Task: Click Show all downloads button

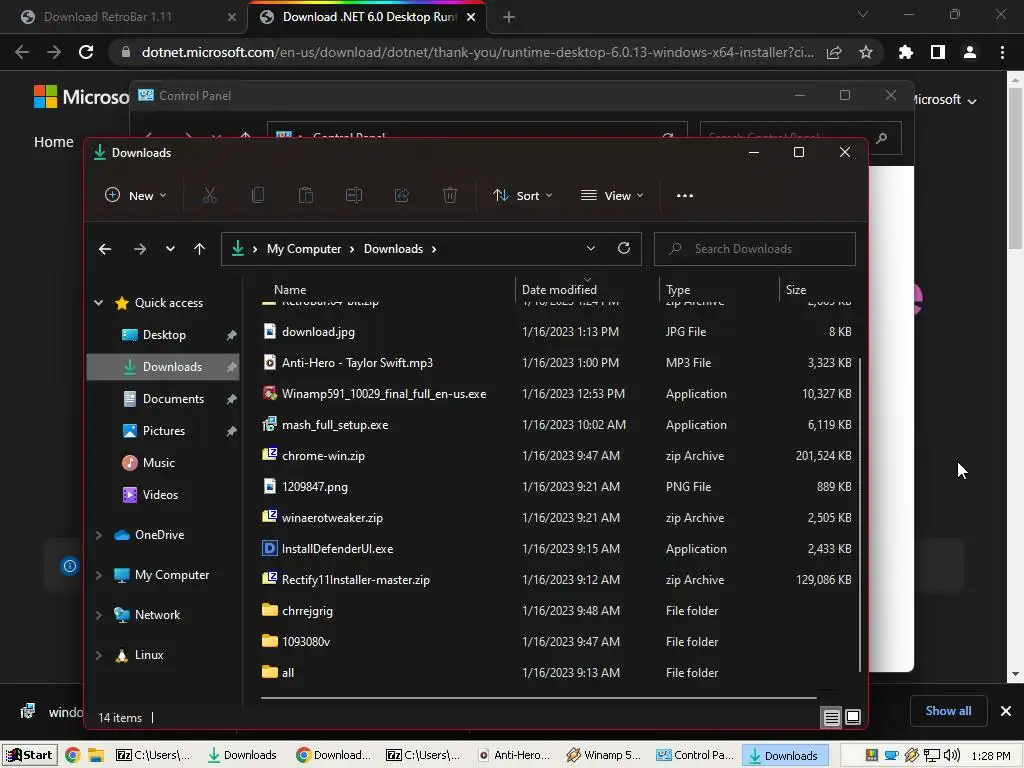Action: point(948,711)
